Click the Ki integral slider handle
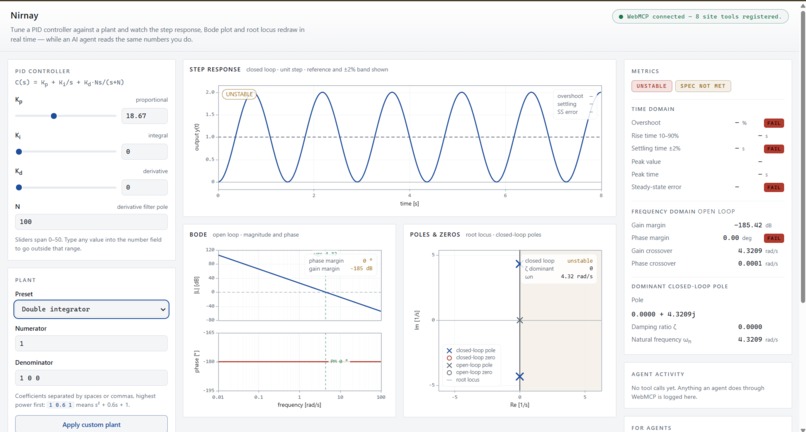806x432 pixels. (19, 152)
